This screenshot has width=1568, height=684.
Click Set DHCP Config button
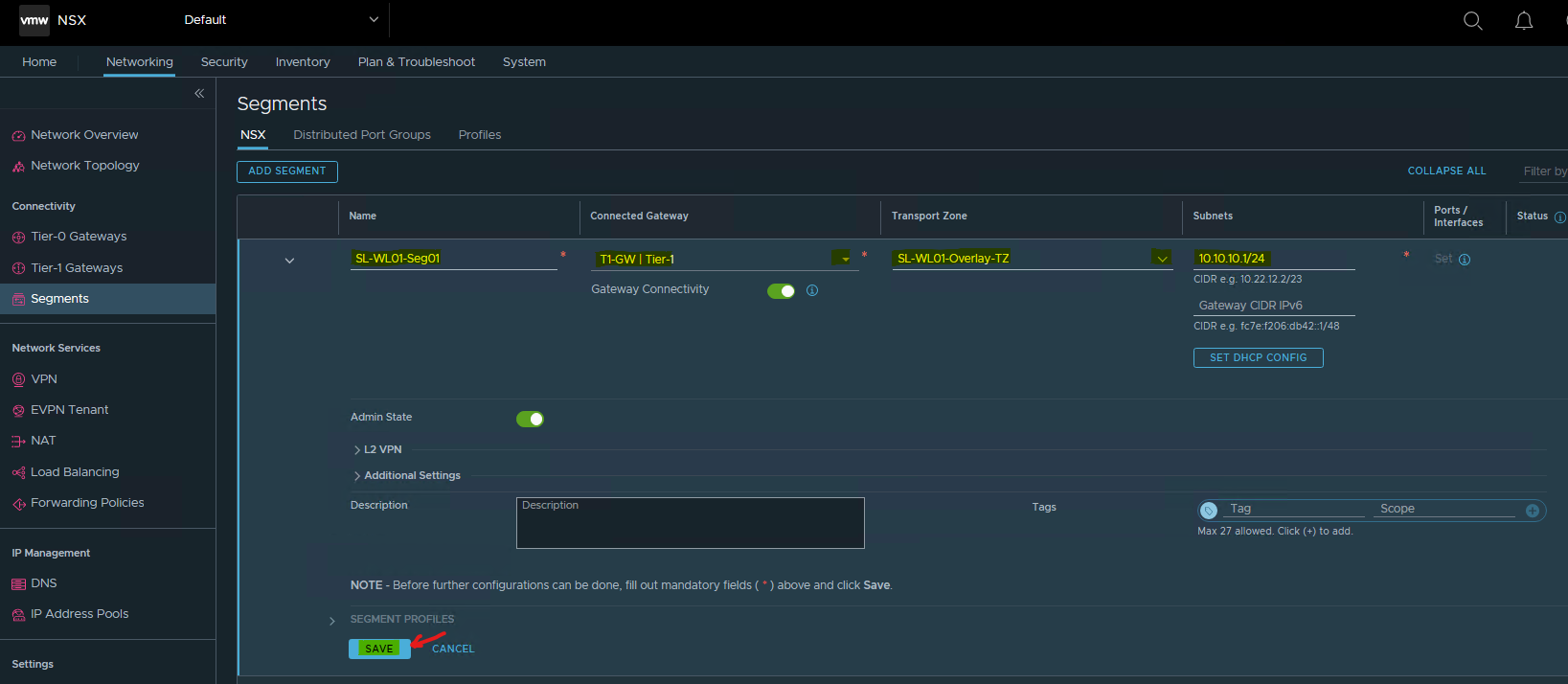(x=1258, y=357)
